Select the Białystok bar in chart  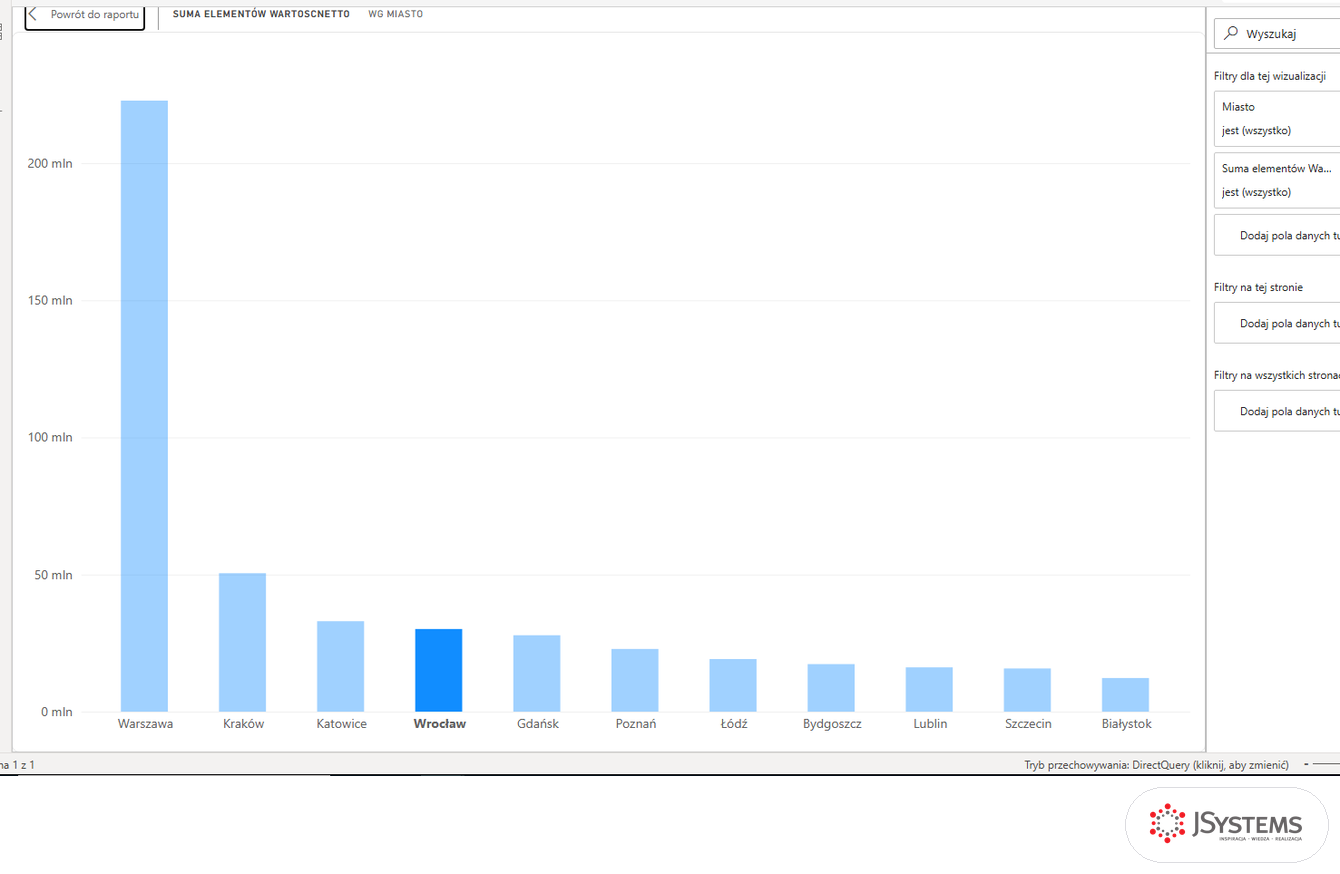click(1125, 695)
